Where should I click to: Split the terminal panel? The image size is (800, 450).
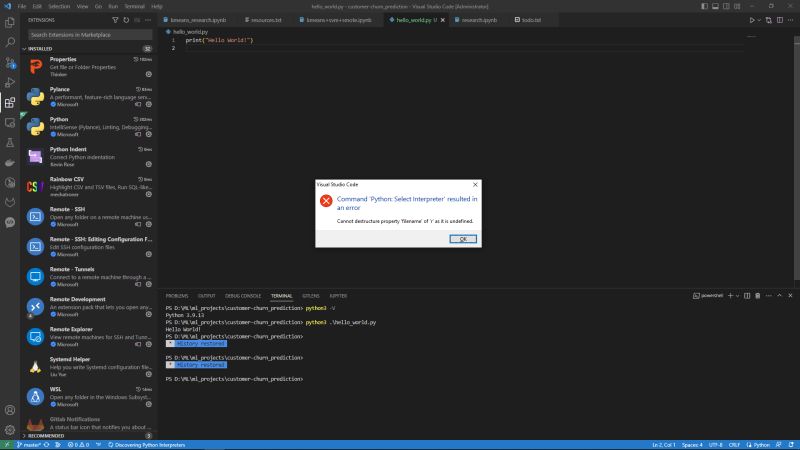[x=747, y=296]
